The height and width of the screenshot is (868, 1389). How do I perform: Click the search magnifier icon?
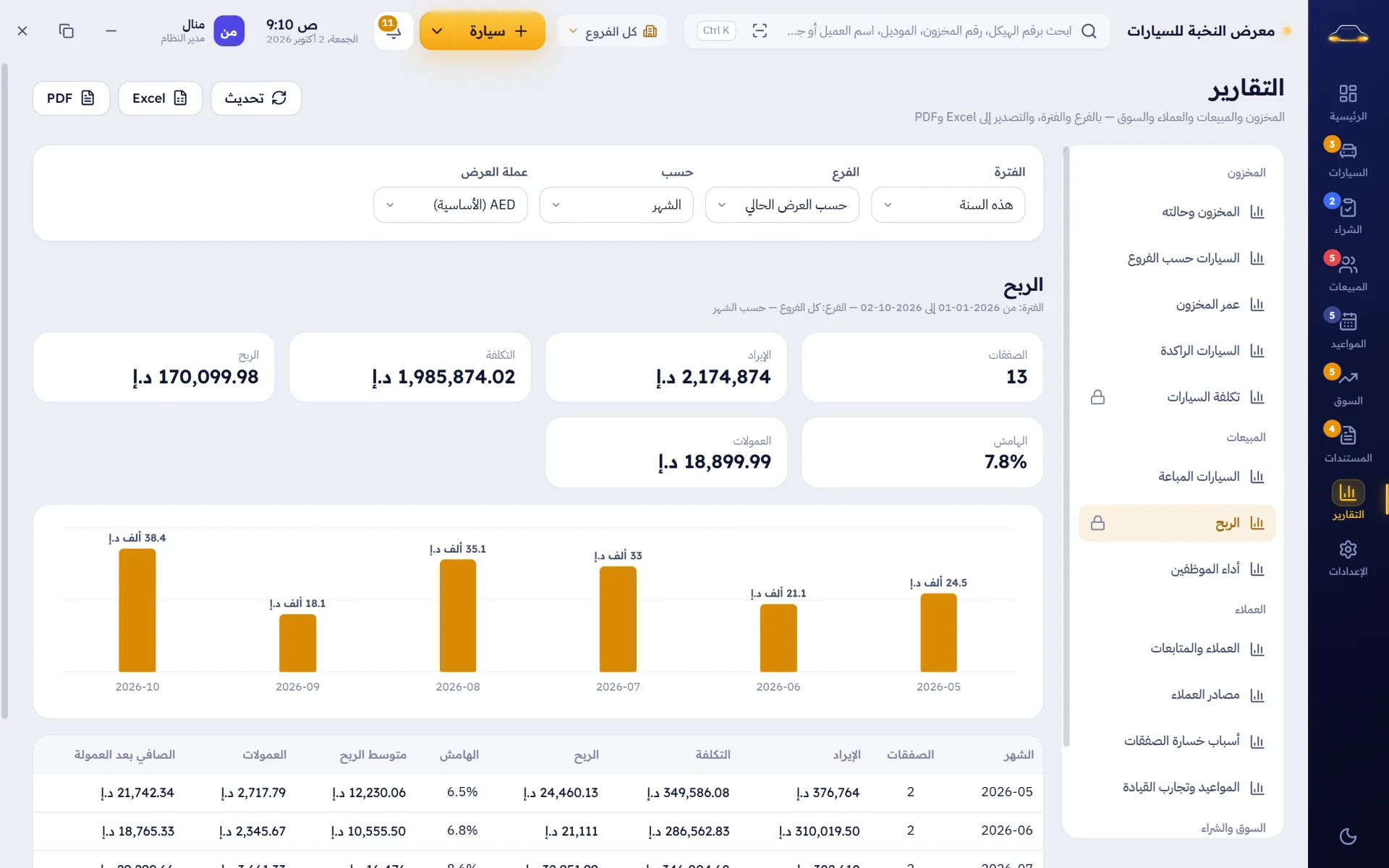(1089, 31)
